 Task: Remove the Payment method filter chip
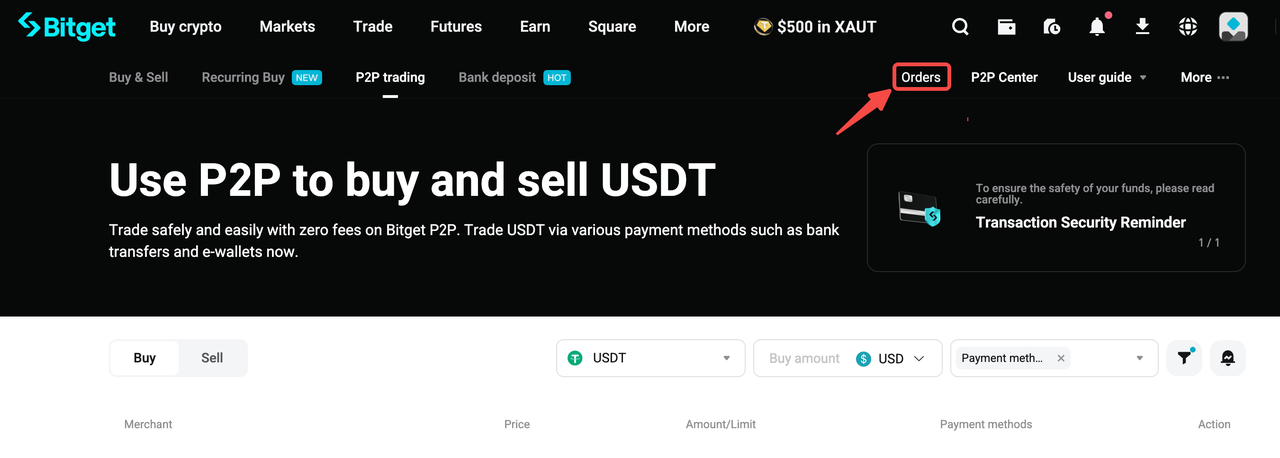(1061, 358)
